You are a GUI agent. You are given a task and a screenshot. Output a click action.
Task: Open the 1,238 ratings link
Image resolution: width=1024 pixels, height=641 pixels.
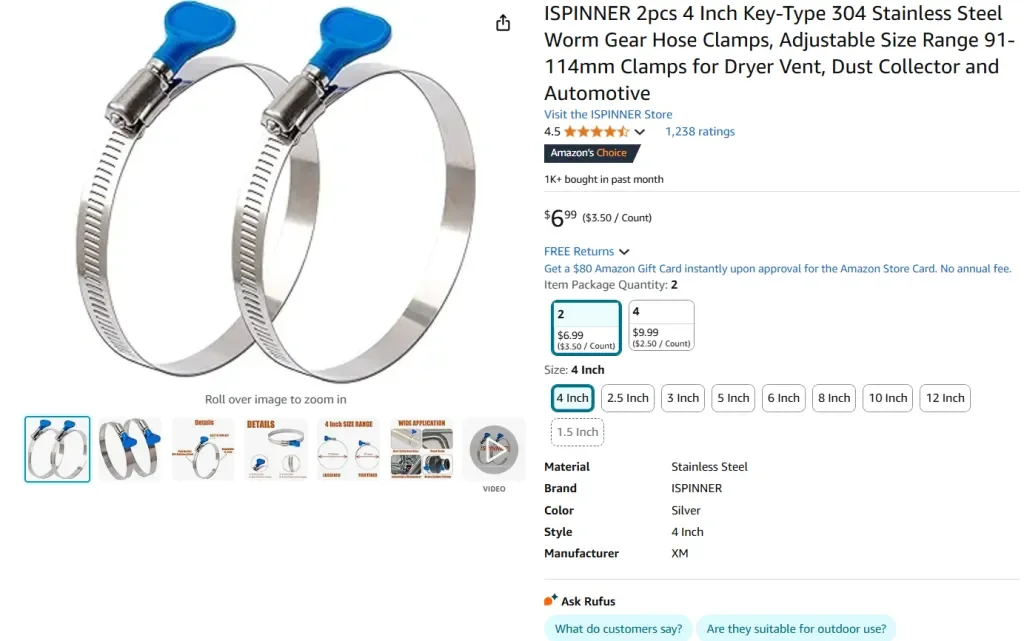coord(699,131)
